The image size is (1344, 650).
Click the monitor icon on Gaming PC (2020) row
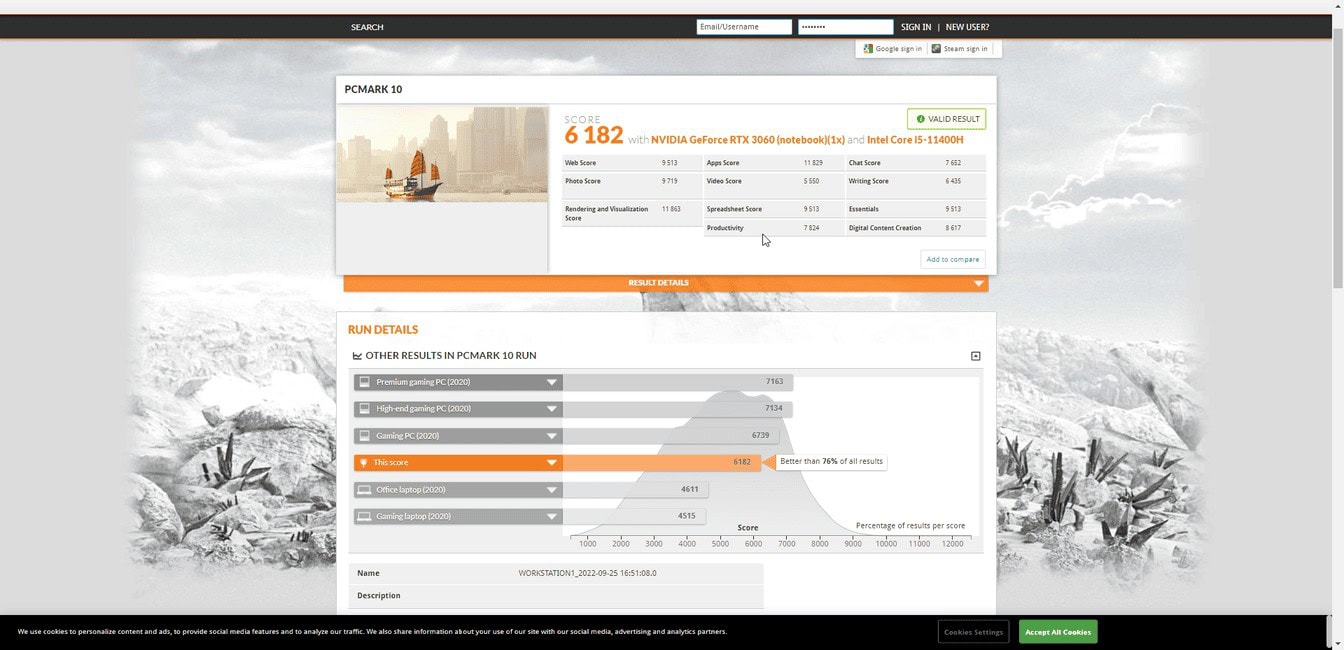tap(365, 436)
